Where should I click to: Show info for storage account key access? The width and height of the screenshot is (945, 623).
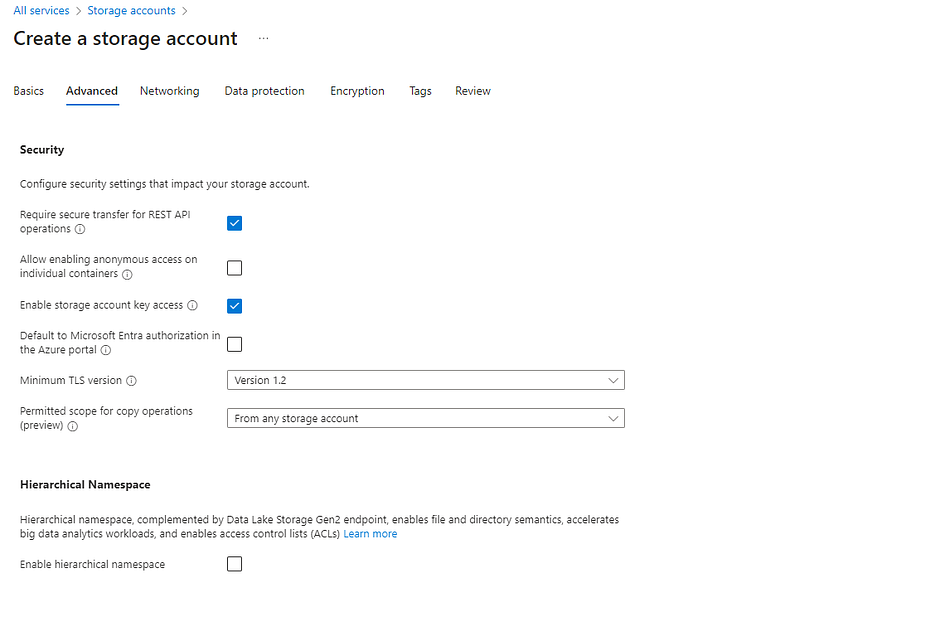point(192,305)
